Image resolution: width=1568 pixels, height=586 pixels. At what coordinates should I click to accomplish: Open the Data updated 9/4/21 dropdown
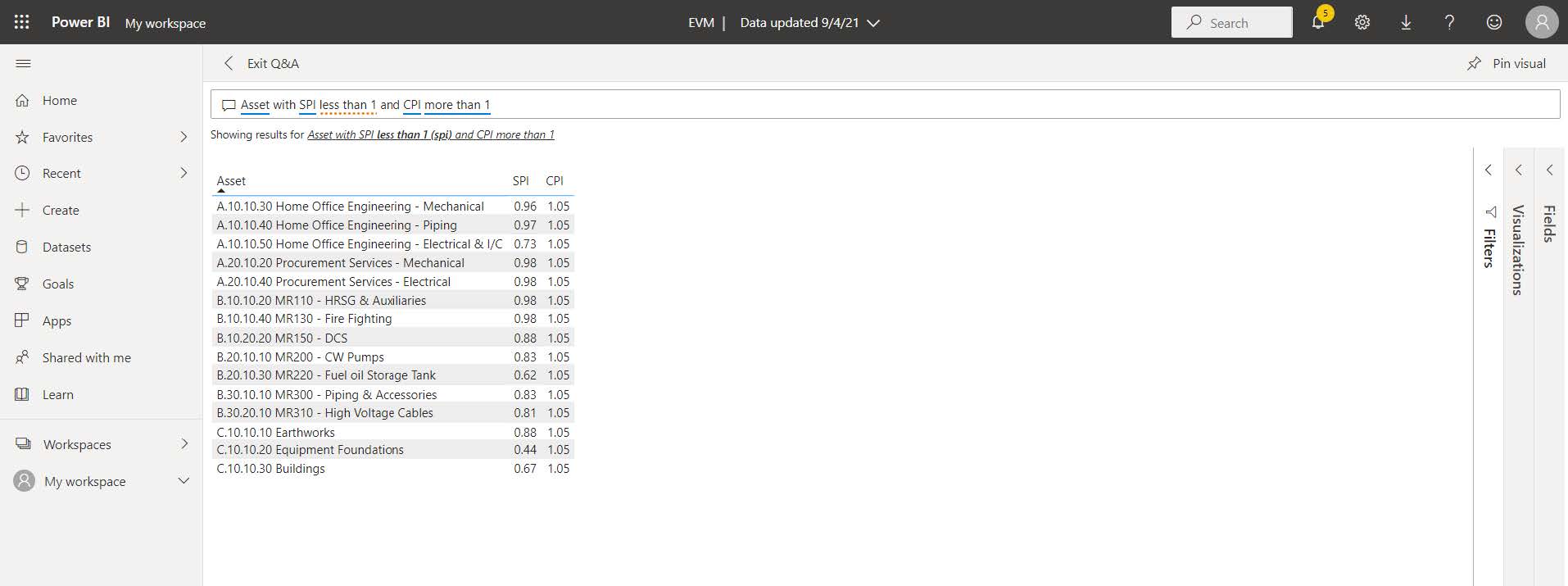click(x=809, y=23)
